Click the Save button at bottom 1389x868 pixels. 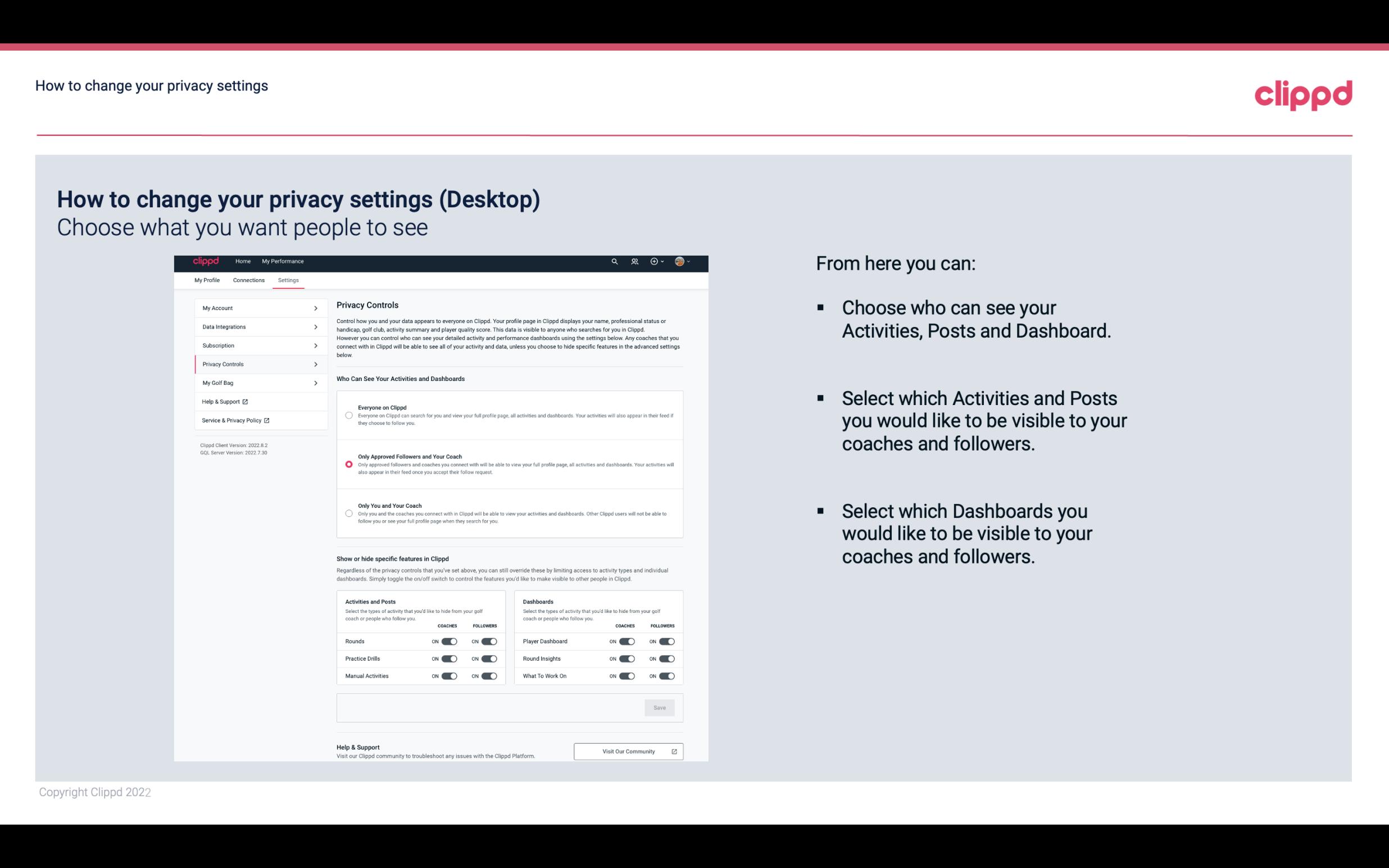[x=660, y=707]
